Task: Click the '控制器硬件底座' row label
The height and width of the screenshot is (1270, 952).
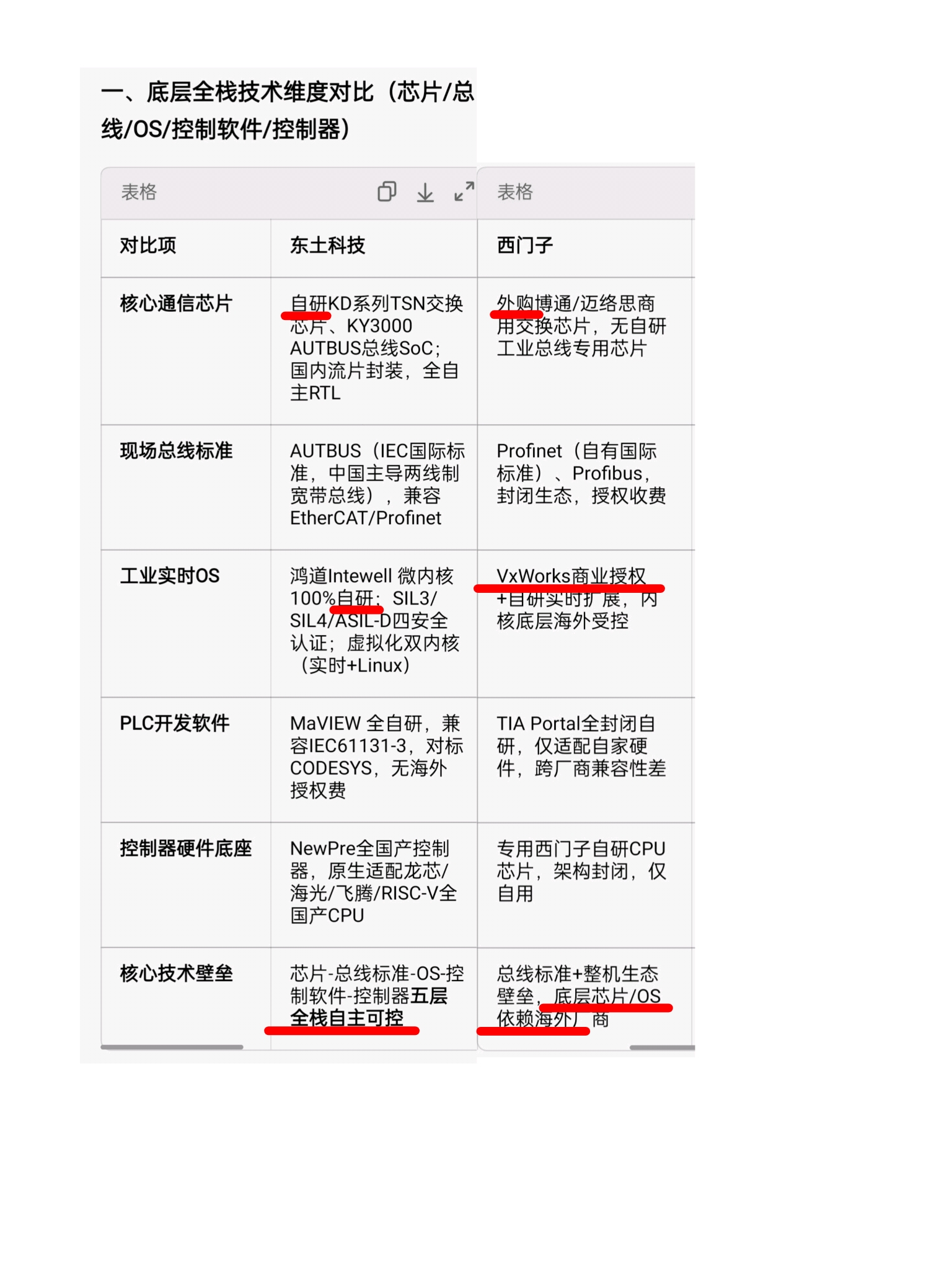Action: (186, 848)
